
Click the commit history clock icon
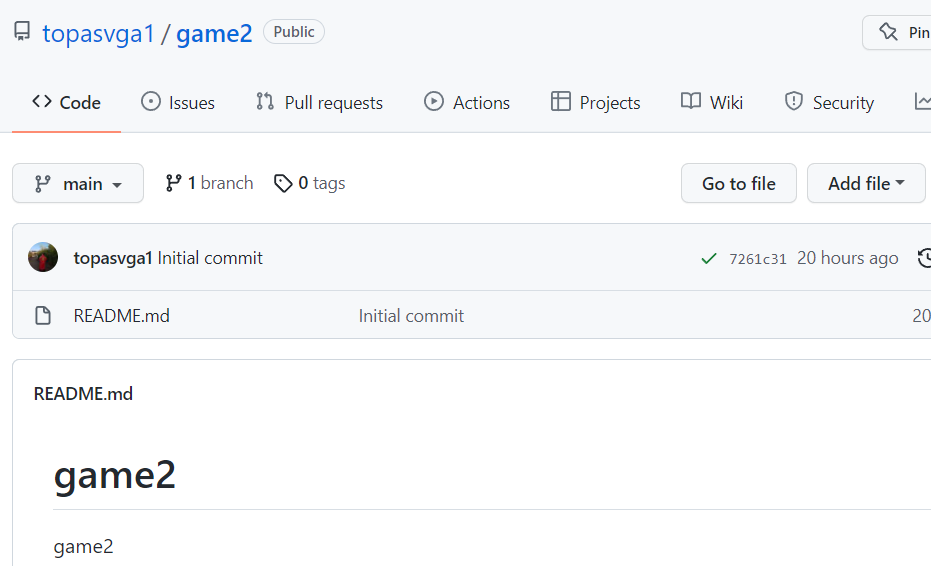coord(924,258)
